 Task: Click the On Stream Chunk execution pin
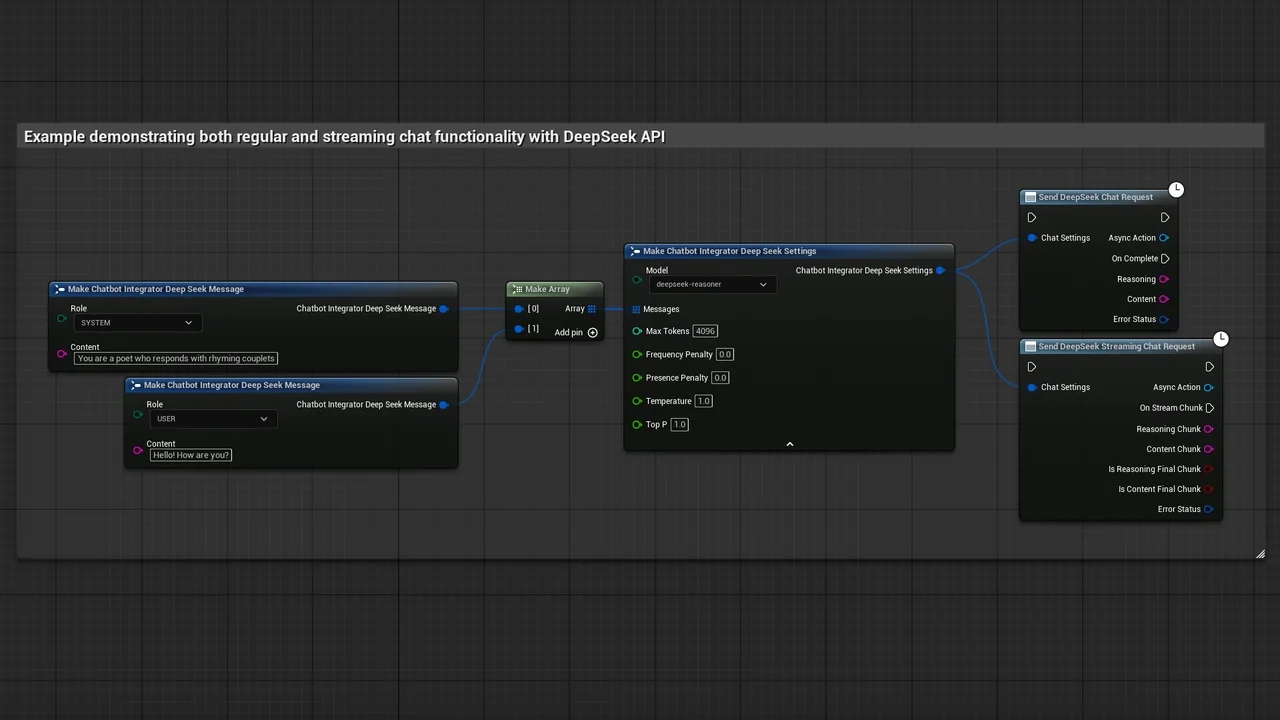coord(1210,408)
